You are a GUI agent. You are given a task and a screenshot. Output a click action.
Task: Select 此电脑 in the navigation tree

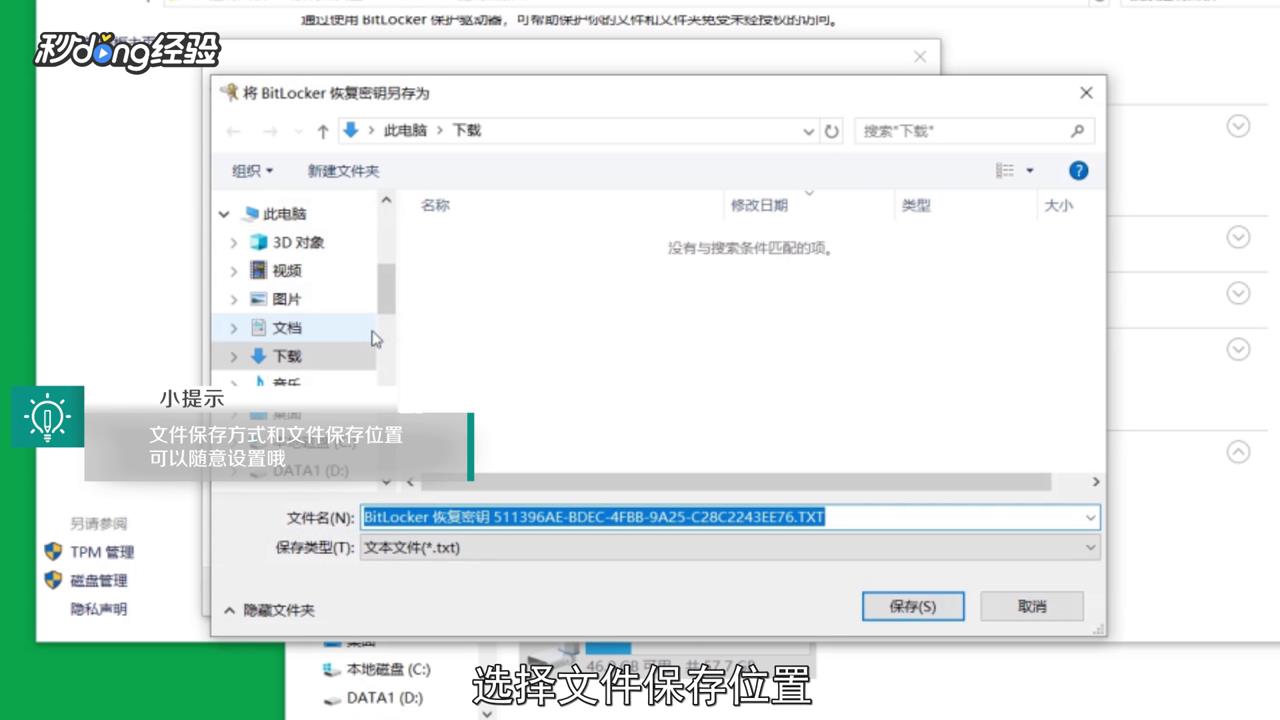coord(284,214)
